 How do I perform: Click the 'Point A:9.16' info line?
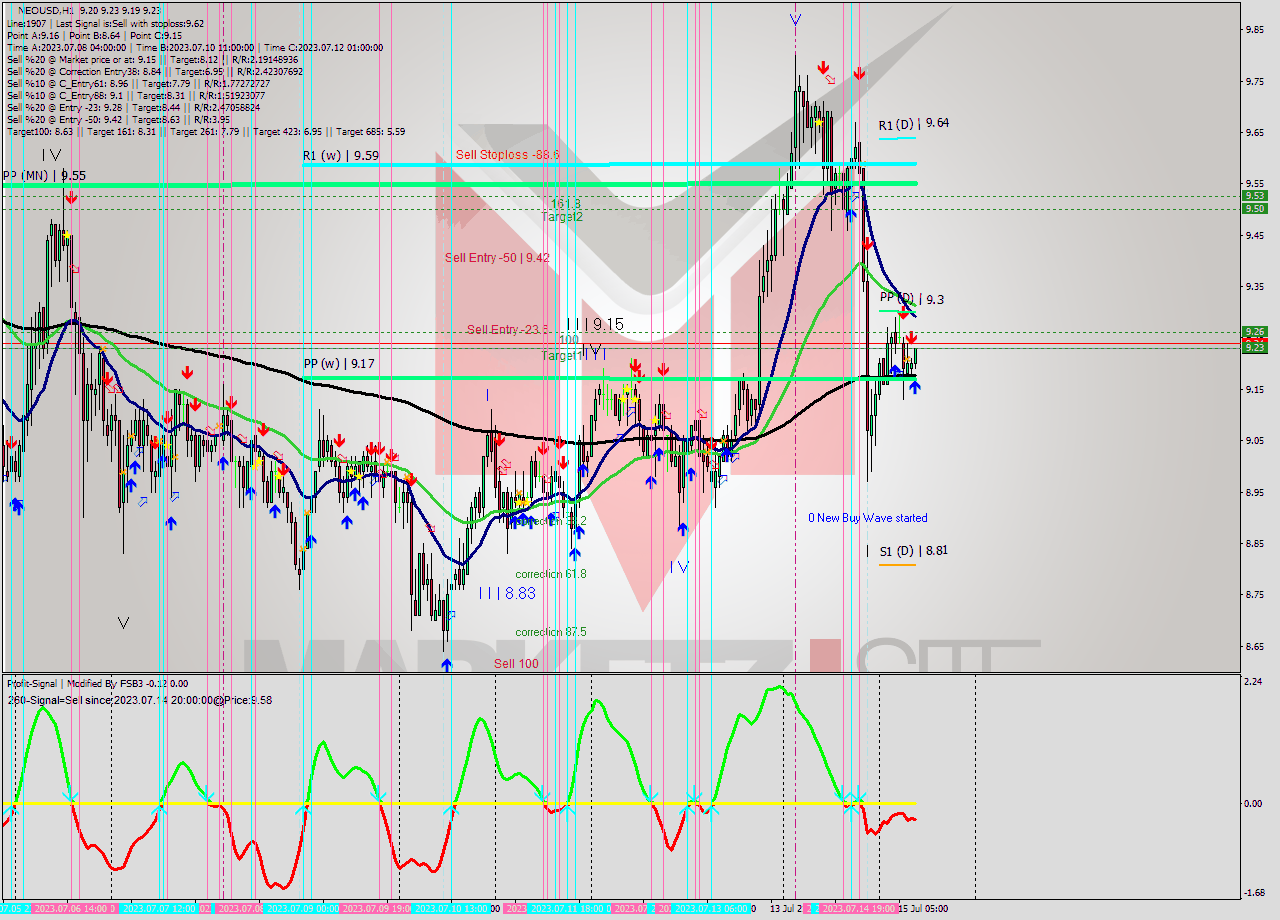coord(31,35)
